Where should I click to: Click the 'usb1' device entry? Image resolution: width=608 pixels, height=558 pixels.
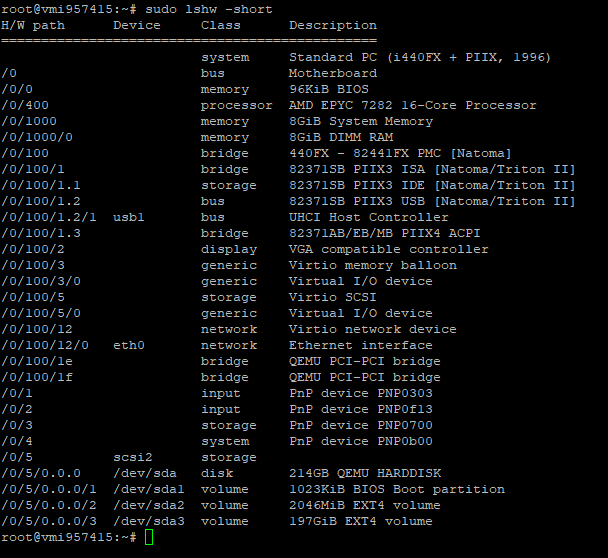click(129, 217)
